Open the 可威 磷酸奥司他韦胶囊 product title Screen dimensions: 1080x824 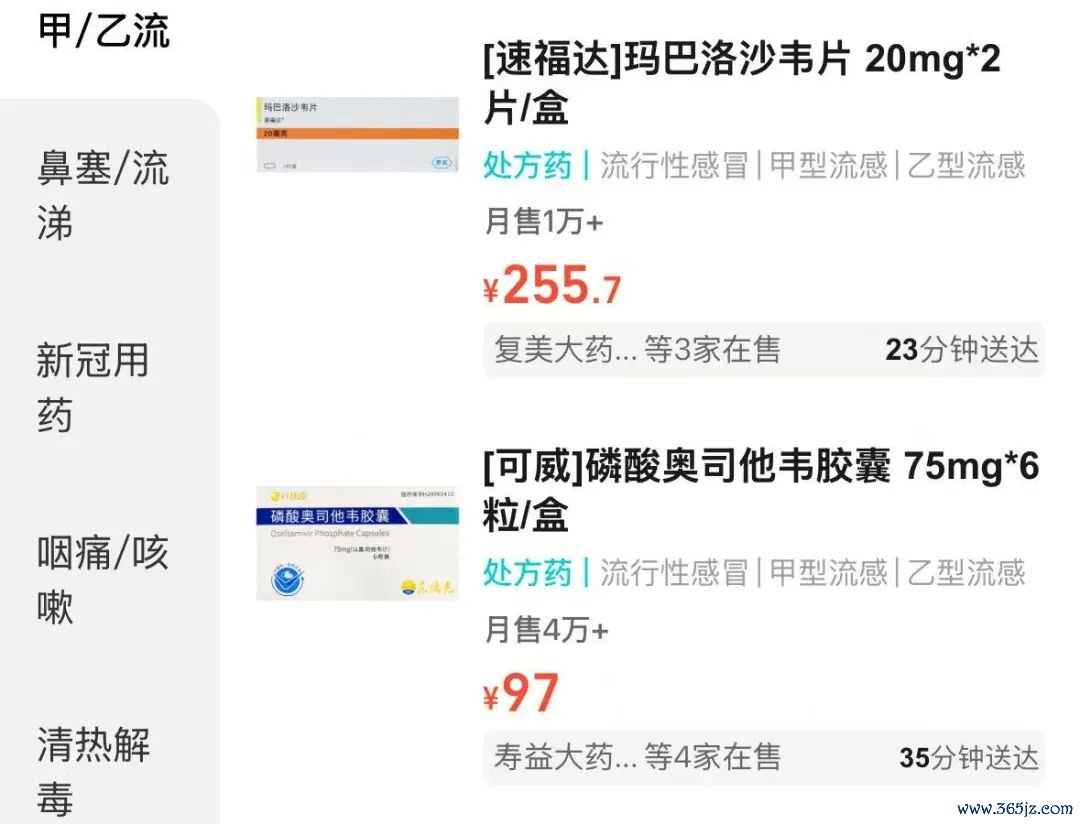[761, 491]
